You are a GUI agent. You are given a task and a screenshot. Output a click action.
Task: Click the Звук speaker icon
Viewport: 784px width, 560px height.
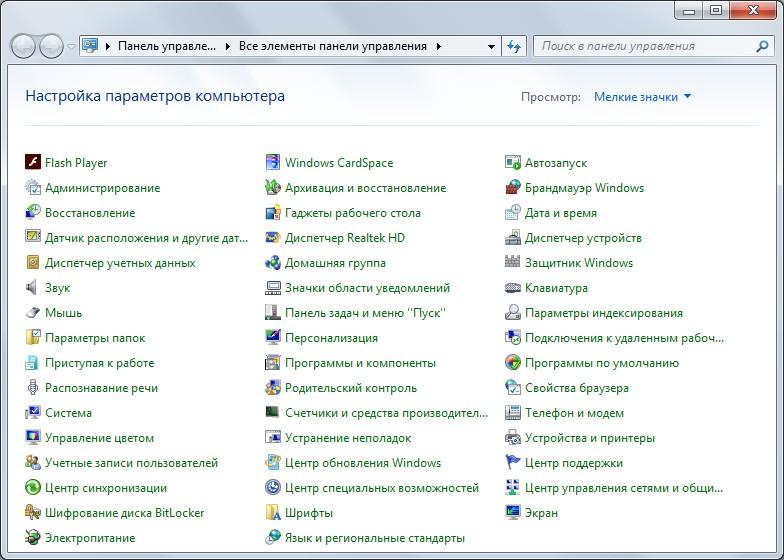pyautogui.click(x=32, y=287)
